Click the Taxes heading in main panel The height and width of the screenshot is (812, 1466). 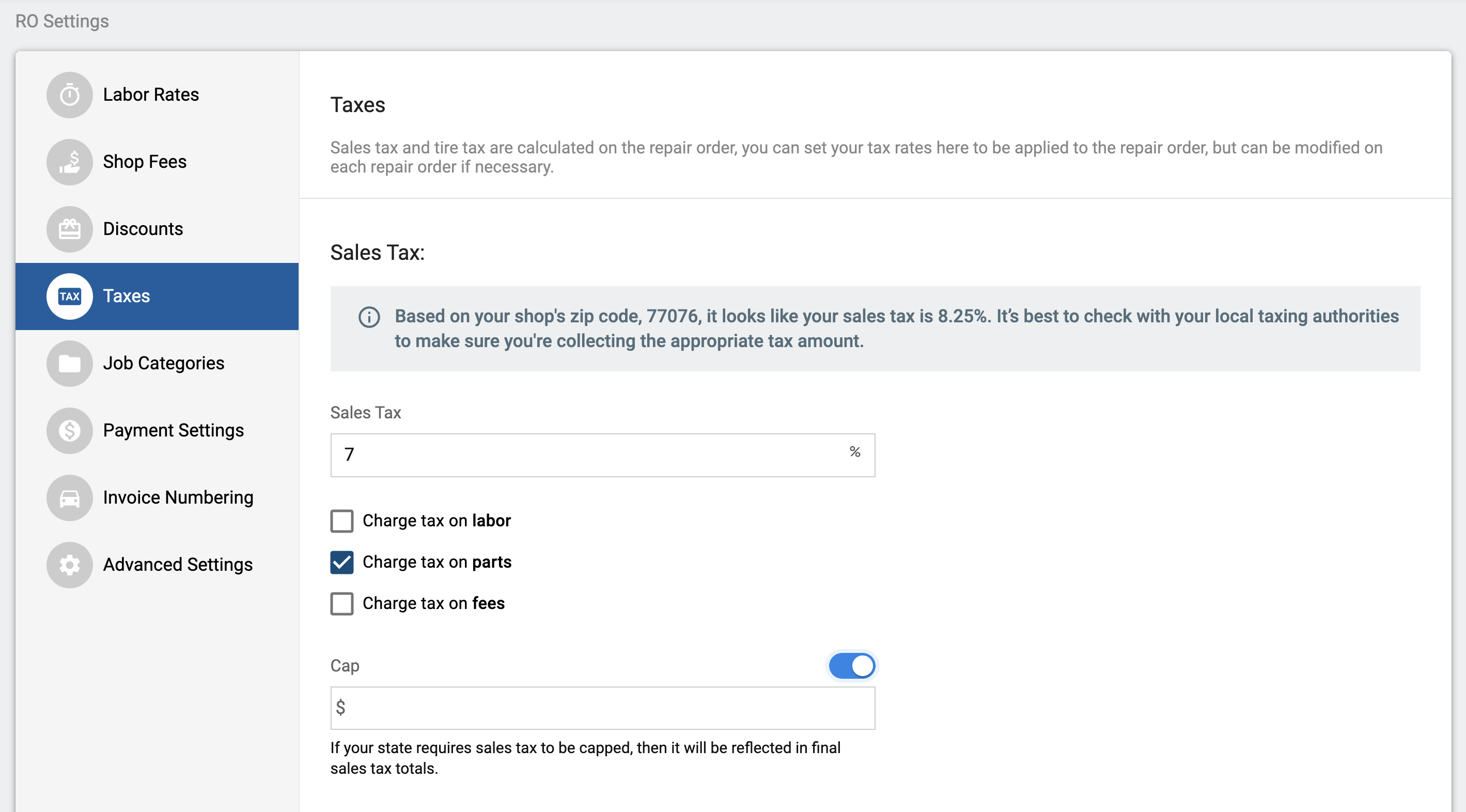(357, 105)
